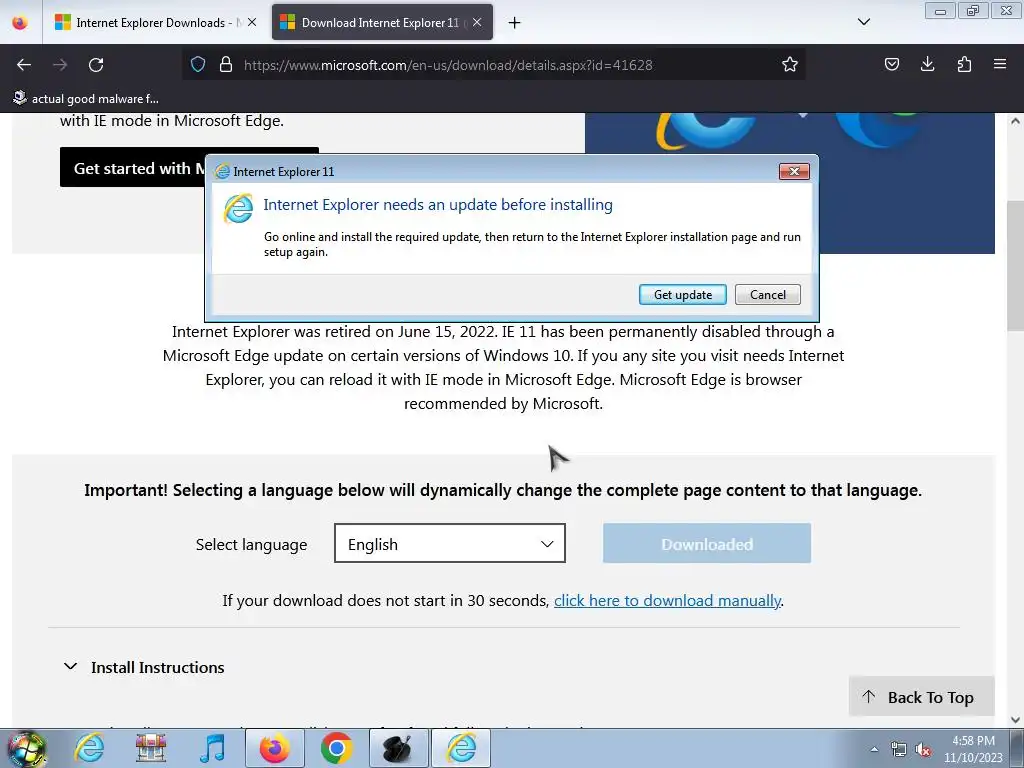The width and height of the screenshot is (1024, 768).
Task: Open the taskbar icon next to Internet Explorer
Action: pos(151,748)
